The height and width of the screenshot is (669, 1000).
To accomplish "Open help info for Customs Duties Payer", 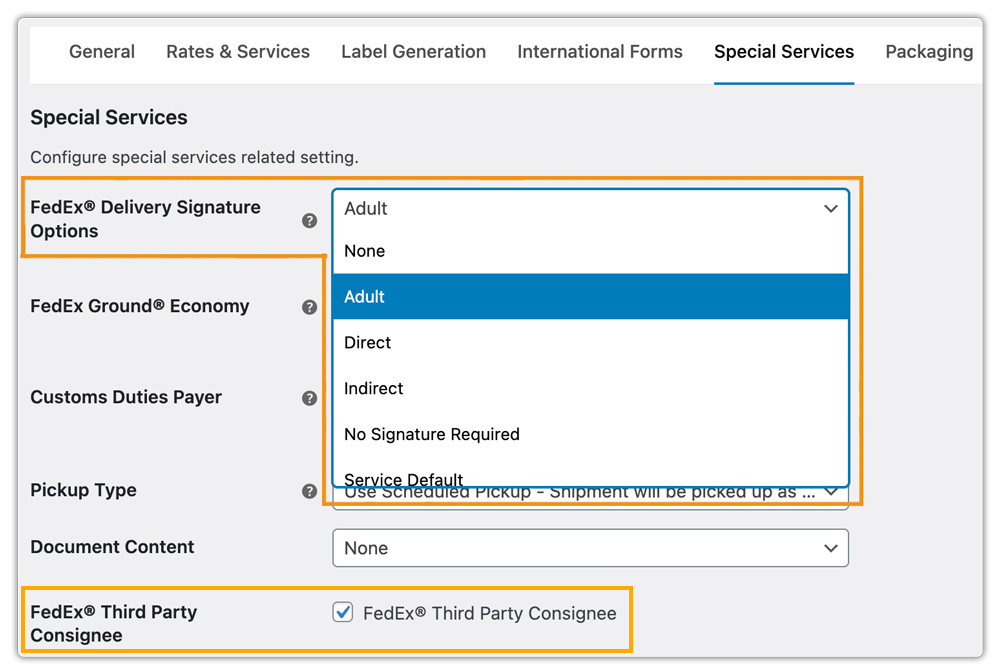I will pos(309,398).
